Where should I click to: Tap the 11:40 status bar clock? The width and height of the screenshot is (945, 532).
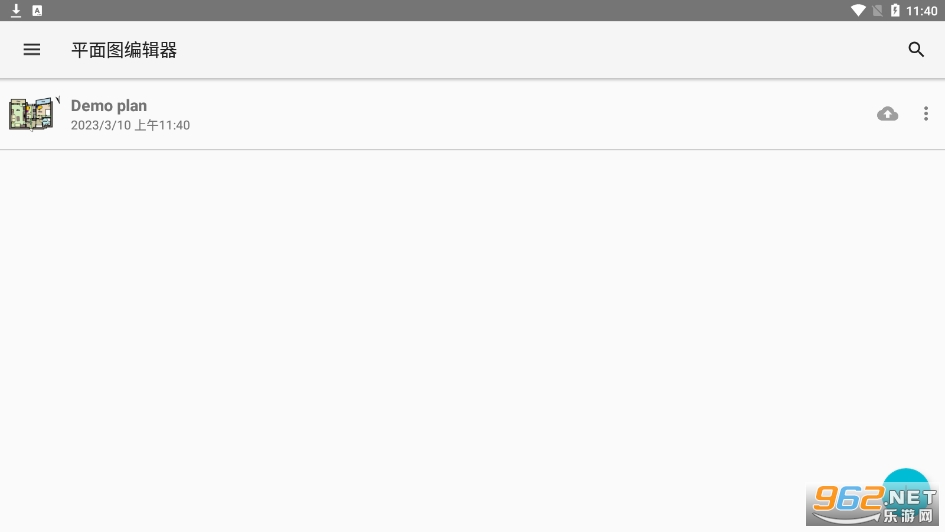tap(921, 11)
